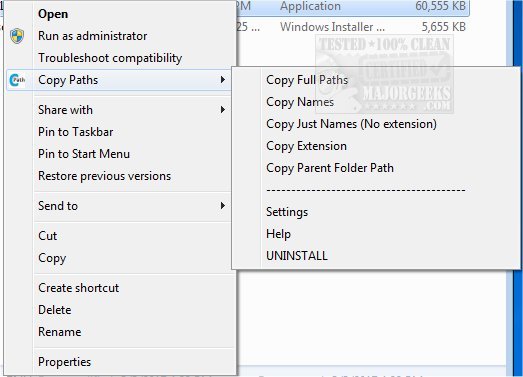This screenshot has width=523, height=377.
Task: Choose Troubleshoot compatibility
Action: [x=110, y=58]
